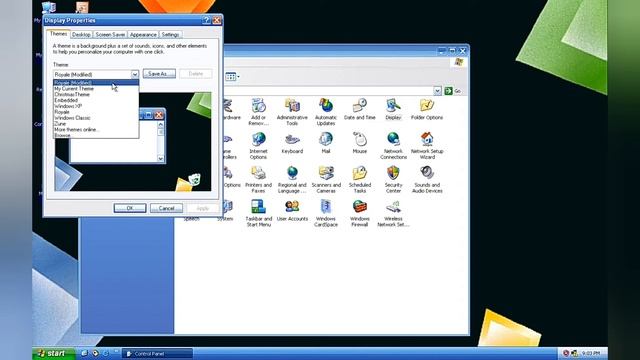Click the Save As... button
This screenshot has height=360, width=640.
pyautogui.click(x=159, y=74)
